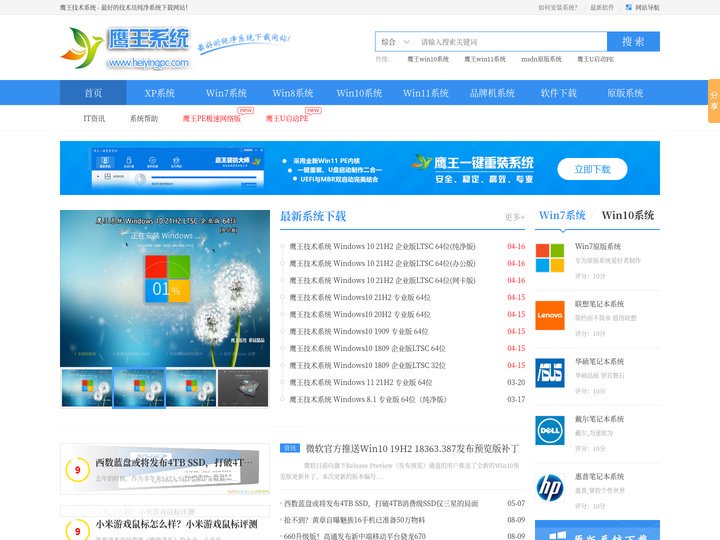Open the ASUS logo icon

click(550, 373)
